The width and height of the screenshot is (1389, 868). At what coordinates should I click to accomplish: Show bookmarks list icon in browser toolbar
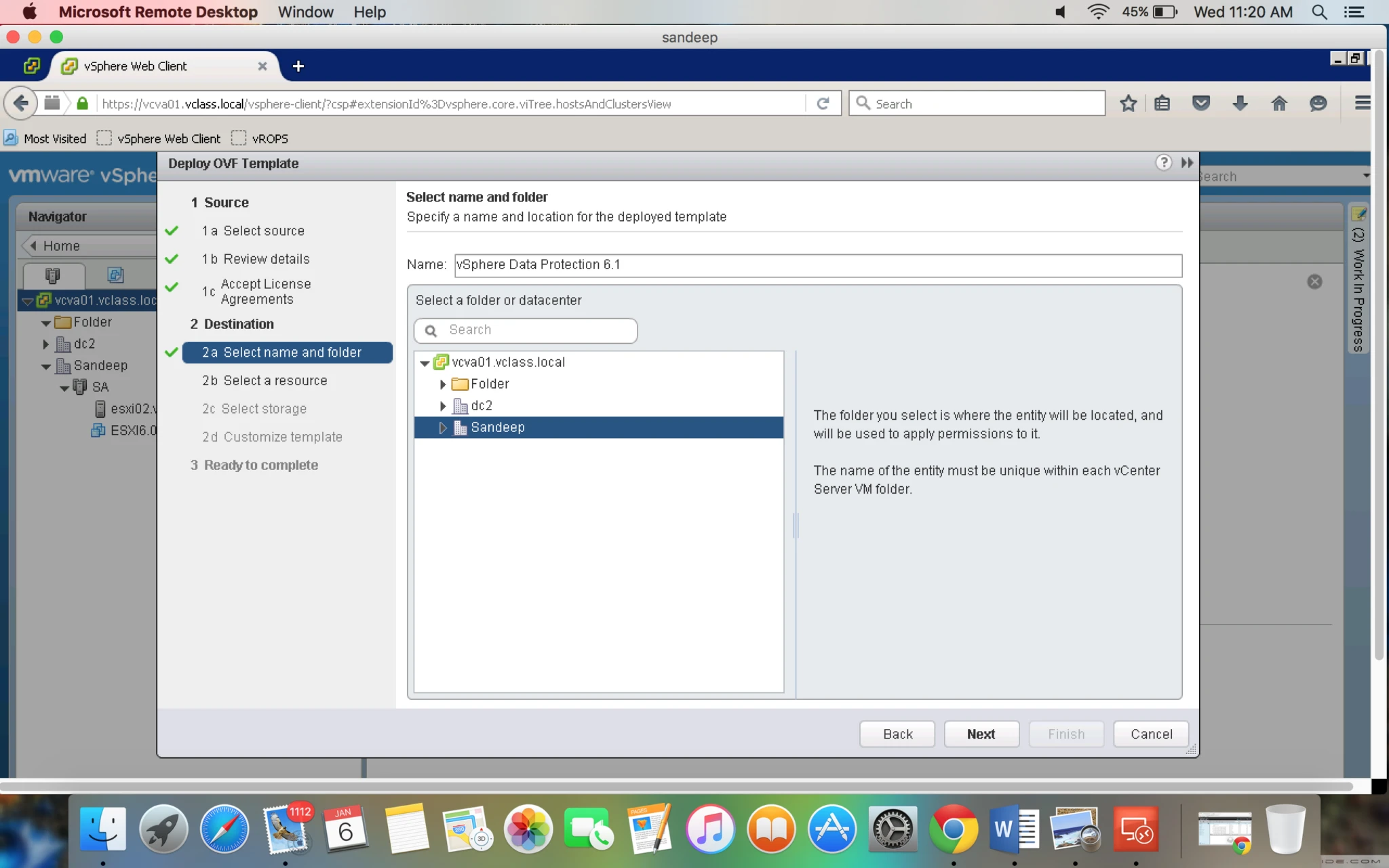pos(1162,104)
